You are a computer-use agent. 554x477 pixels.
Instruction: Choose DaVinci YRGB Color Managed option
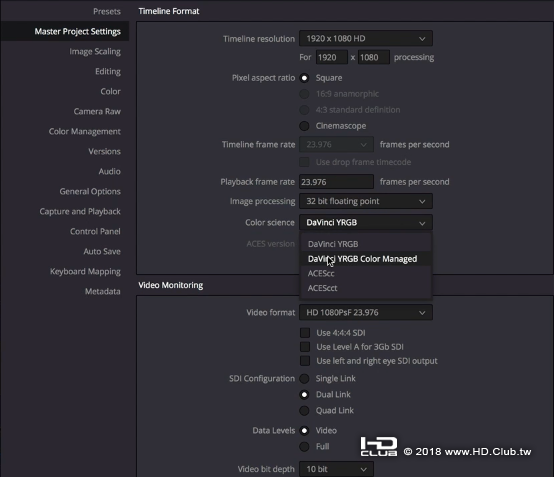click(366, 259)
